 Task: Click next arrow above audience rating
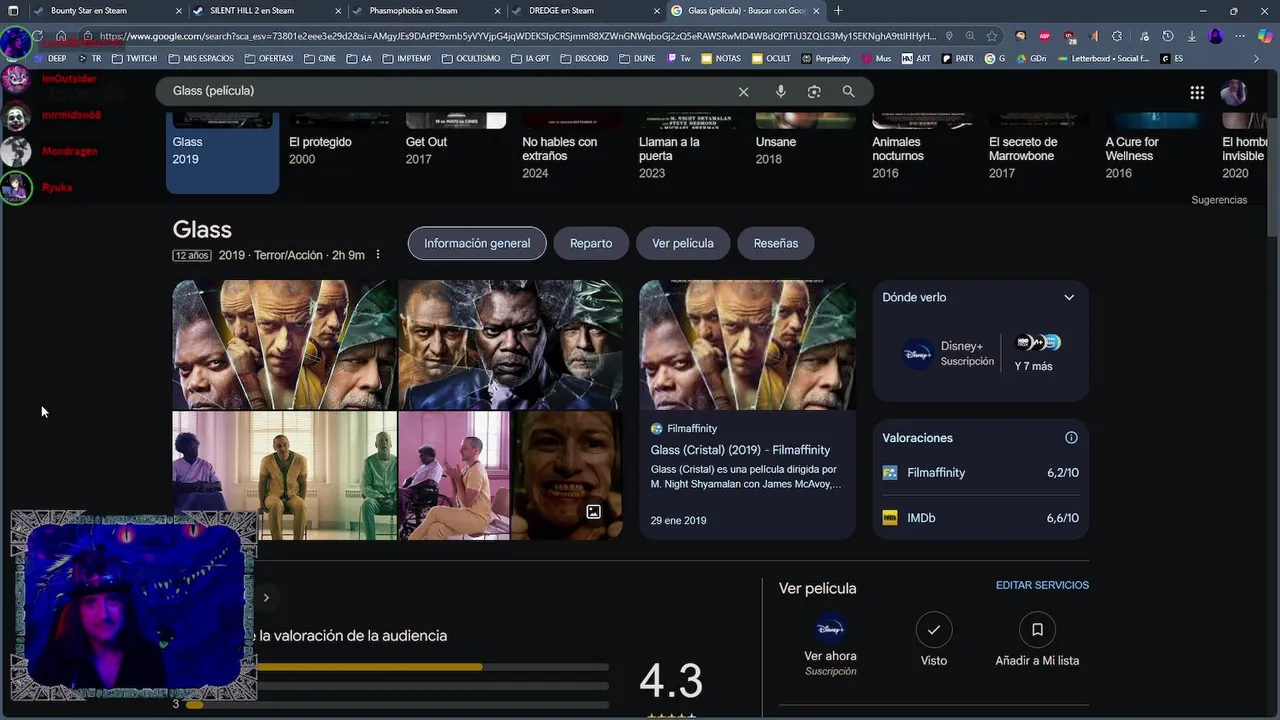pos(266,597)
